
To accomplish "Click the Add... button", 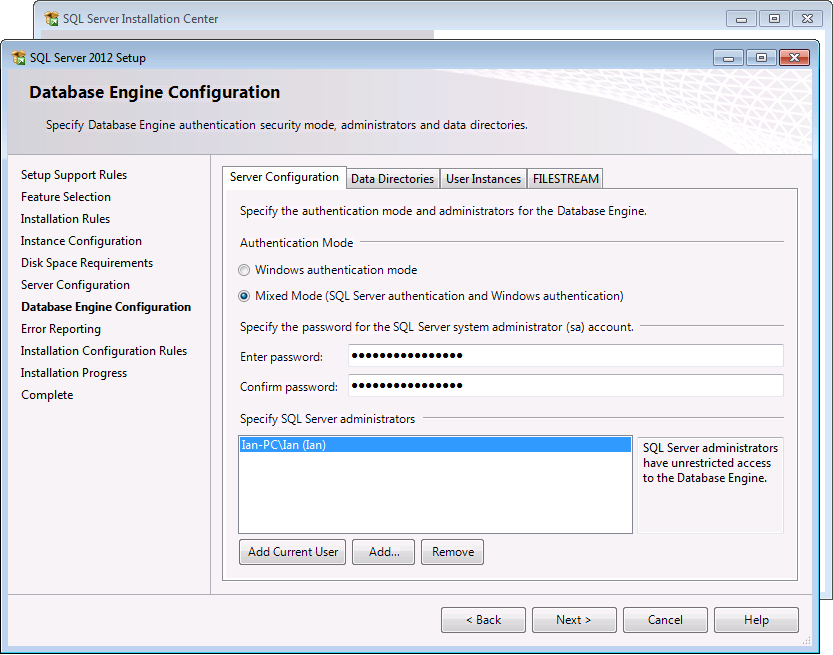I will click(x=384, y=552).
